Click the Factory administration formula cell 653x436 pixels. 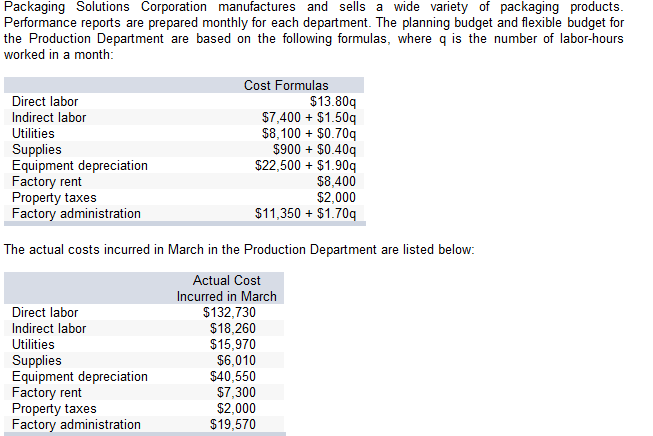tap(306, 213)
